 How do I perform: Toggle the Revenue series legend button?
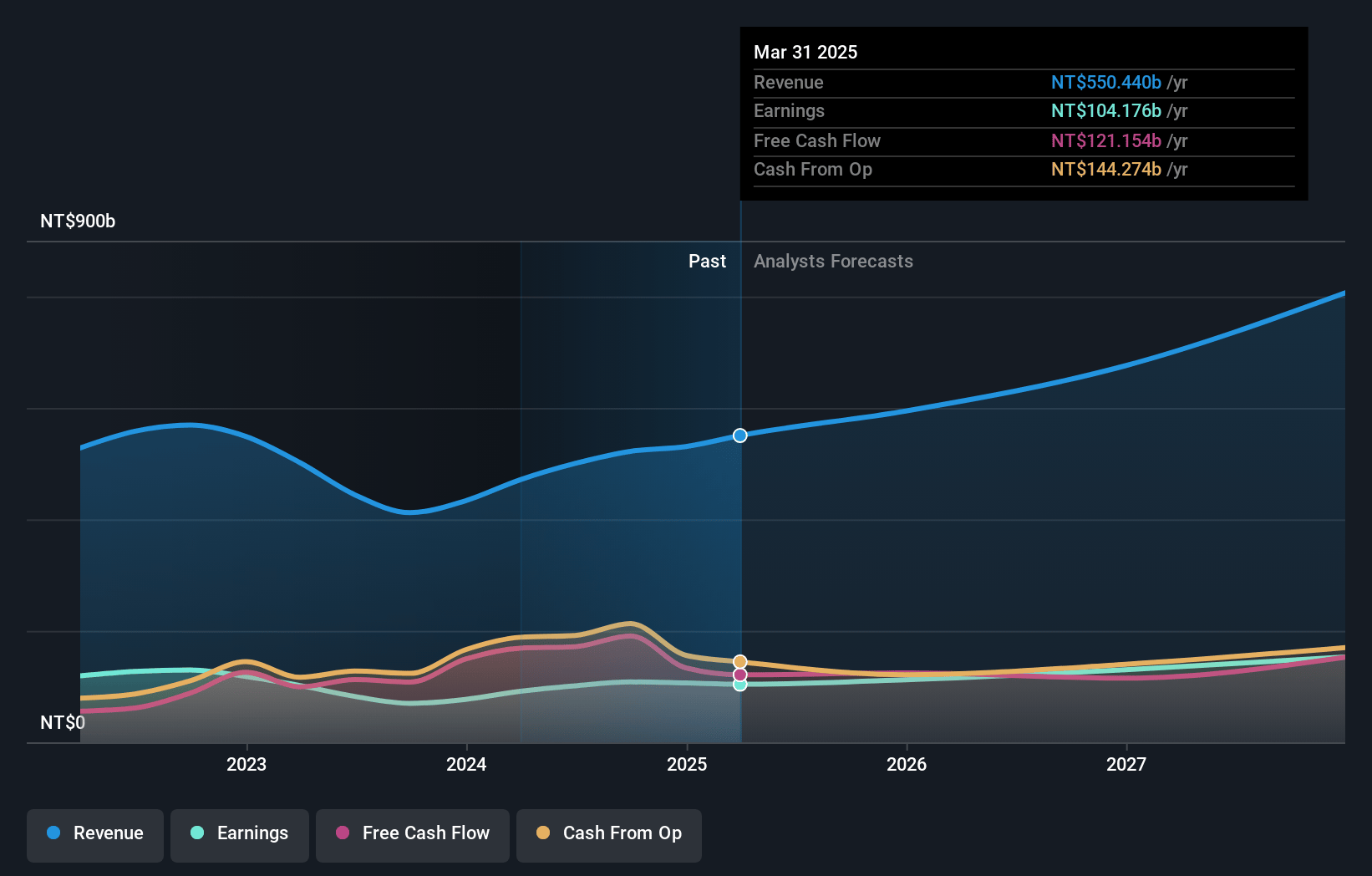click(x=95, y=835)
